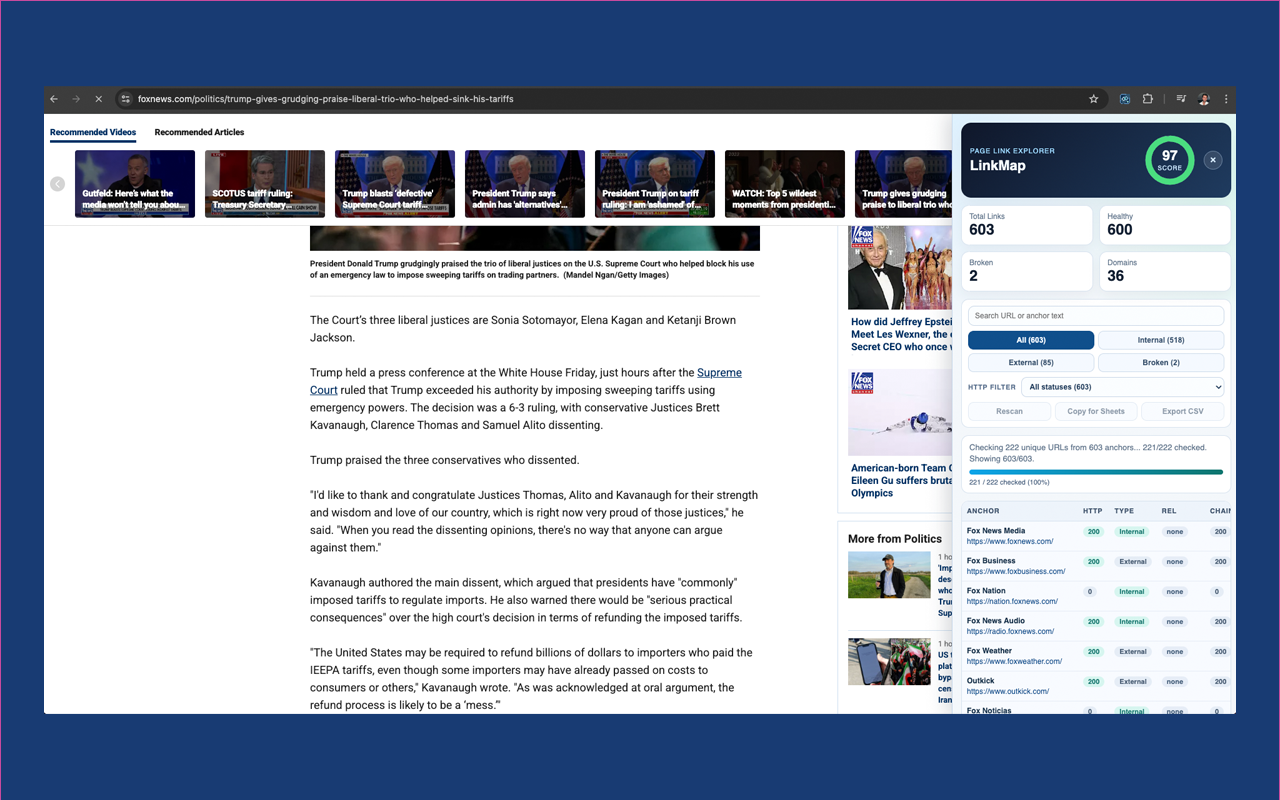This screenshot has width=1280, height=800.
Task: Click the ANCHOR column header
Action: (983, 511)
